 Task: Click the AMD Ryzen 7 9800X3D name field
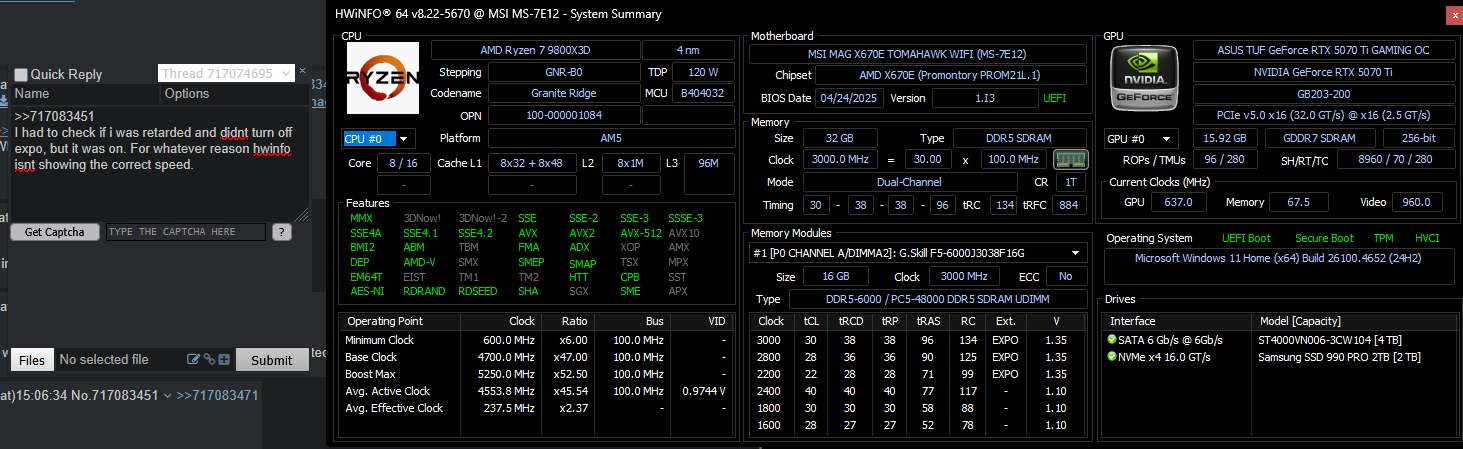(534, 50)
